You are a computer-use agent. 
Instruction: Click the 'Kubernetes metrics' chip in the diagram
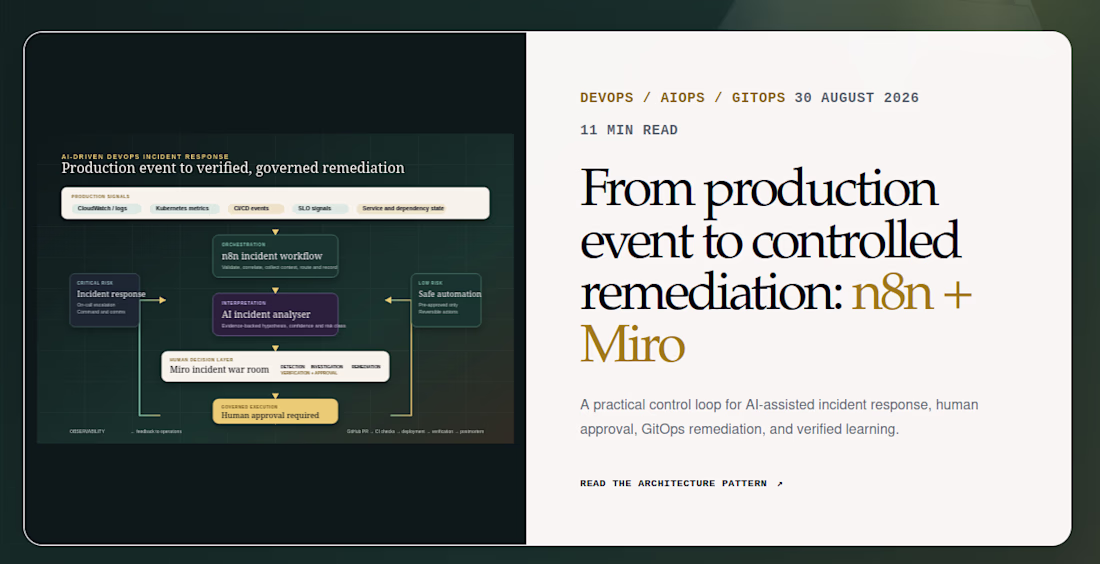coord(185,208)
